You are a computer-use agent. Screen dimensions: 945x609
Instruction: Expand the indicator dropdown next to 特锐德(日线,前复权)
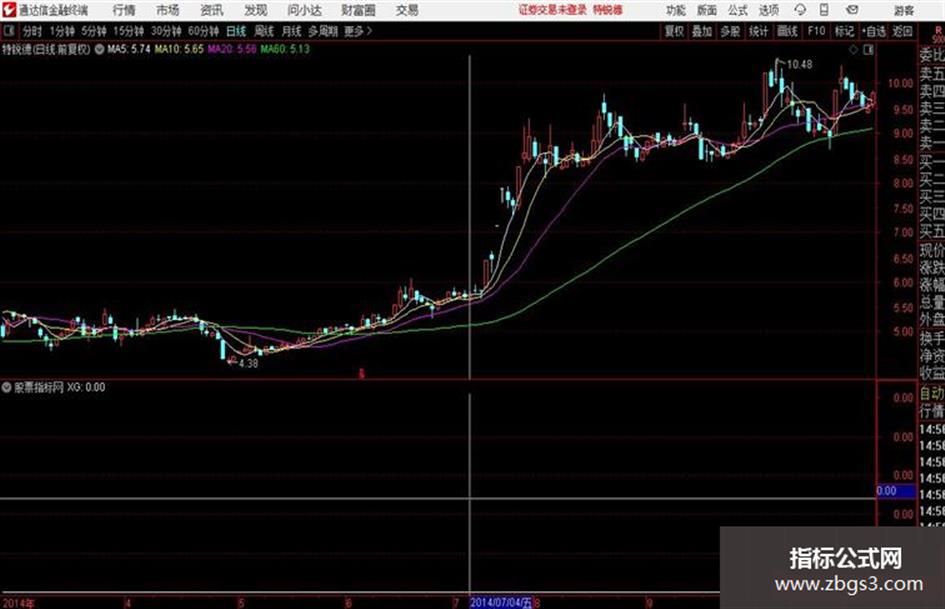(x=99, y=49)
